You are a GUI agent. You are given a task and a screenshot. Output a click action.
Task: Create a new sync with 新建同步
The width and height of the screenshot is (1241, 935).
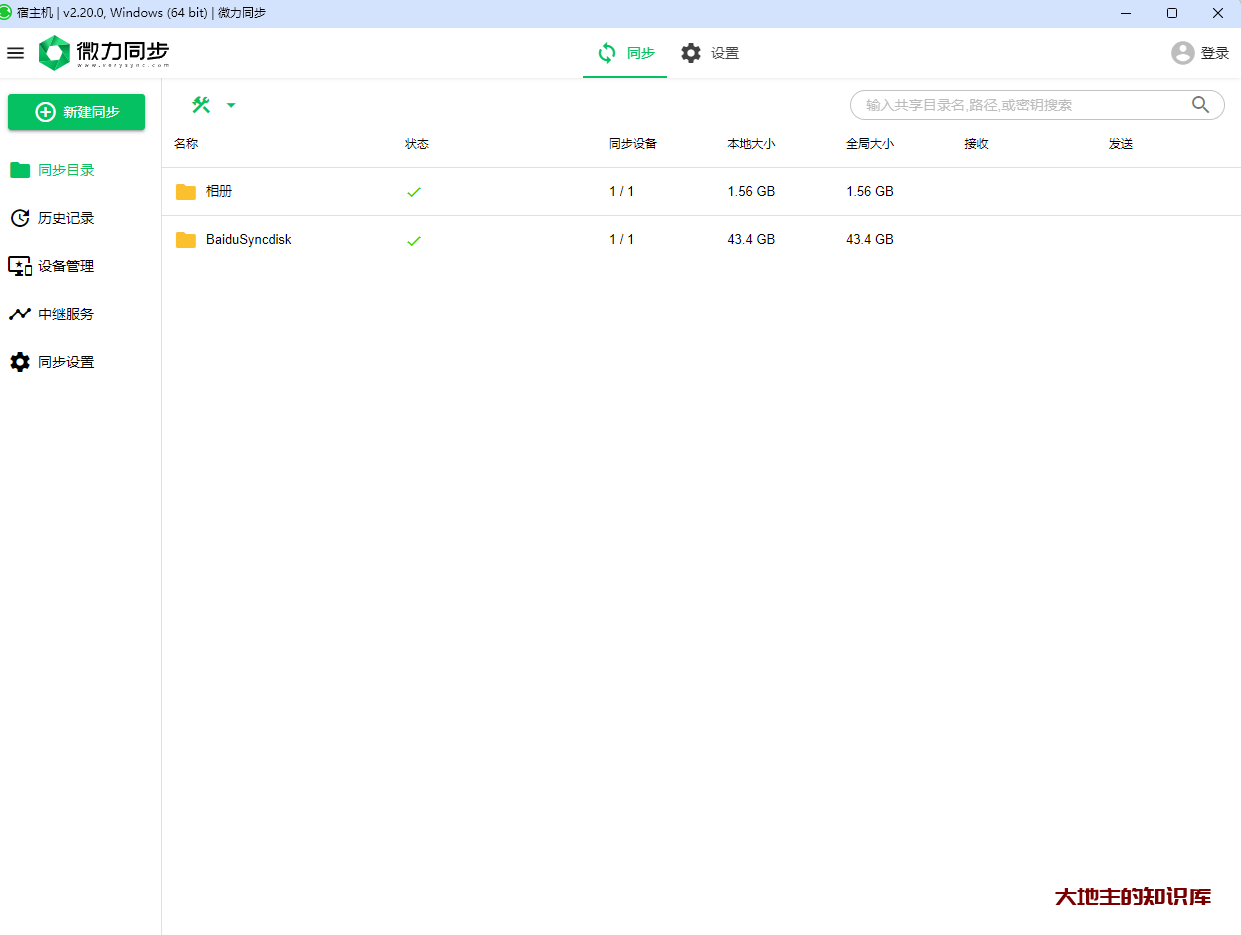[x=77, y=112]
